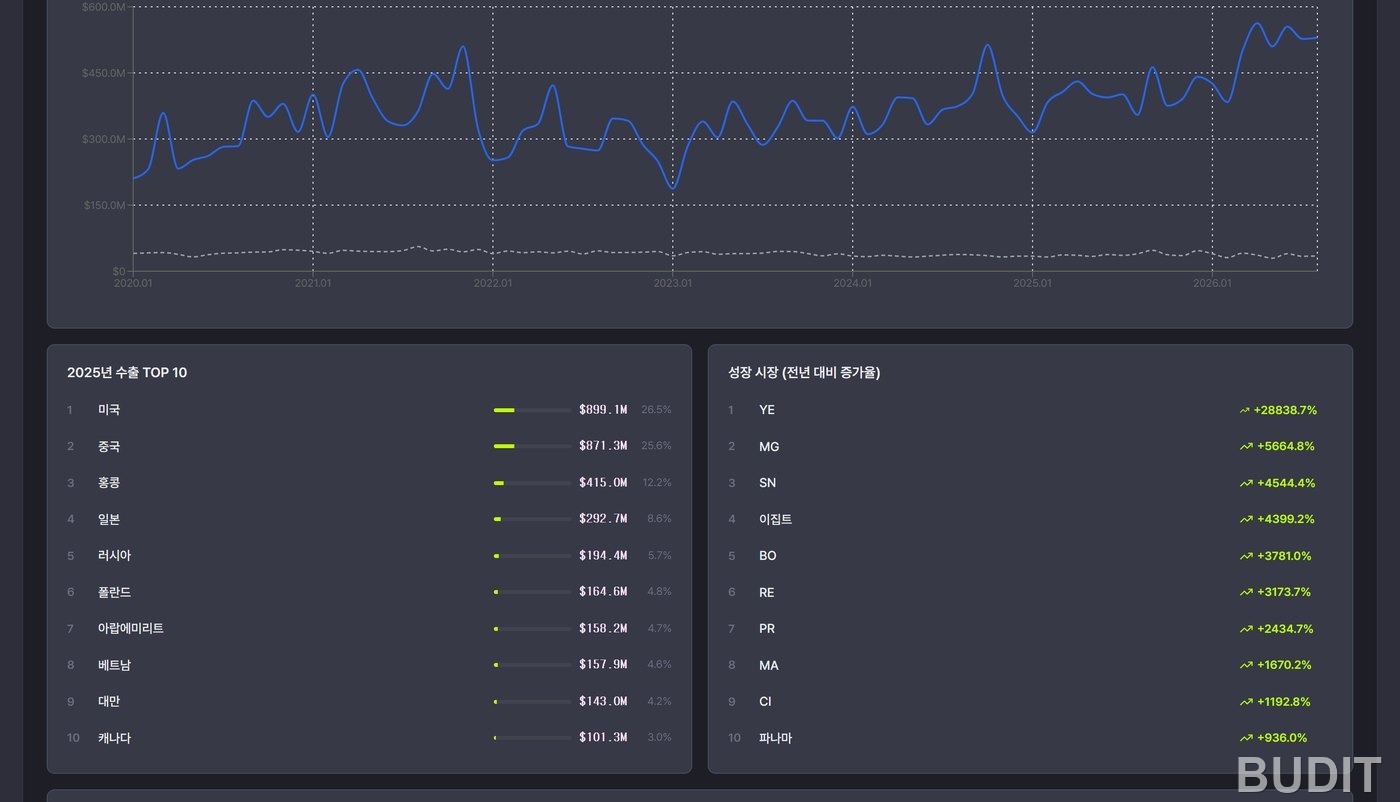Click the +936.0% growth rate
Screen dimensions: 1400x802
tap(1282, 738)
